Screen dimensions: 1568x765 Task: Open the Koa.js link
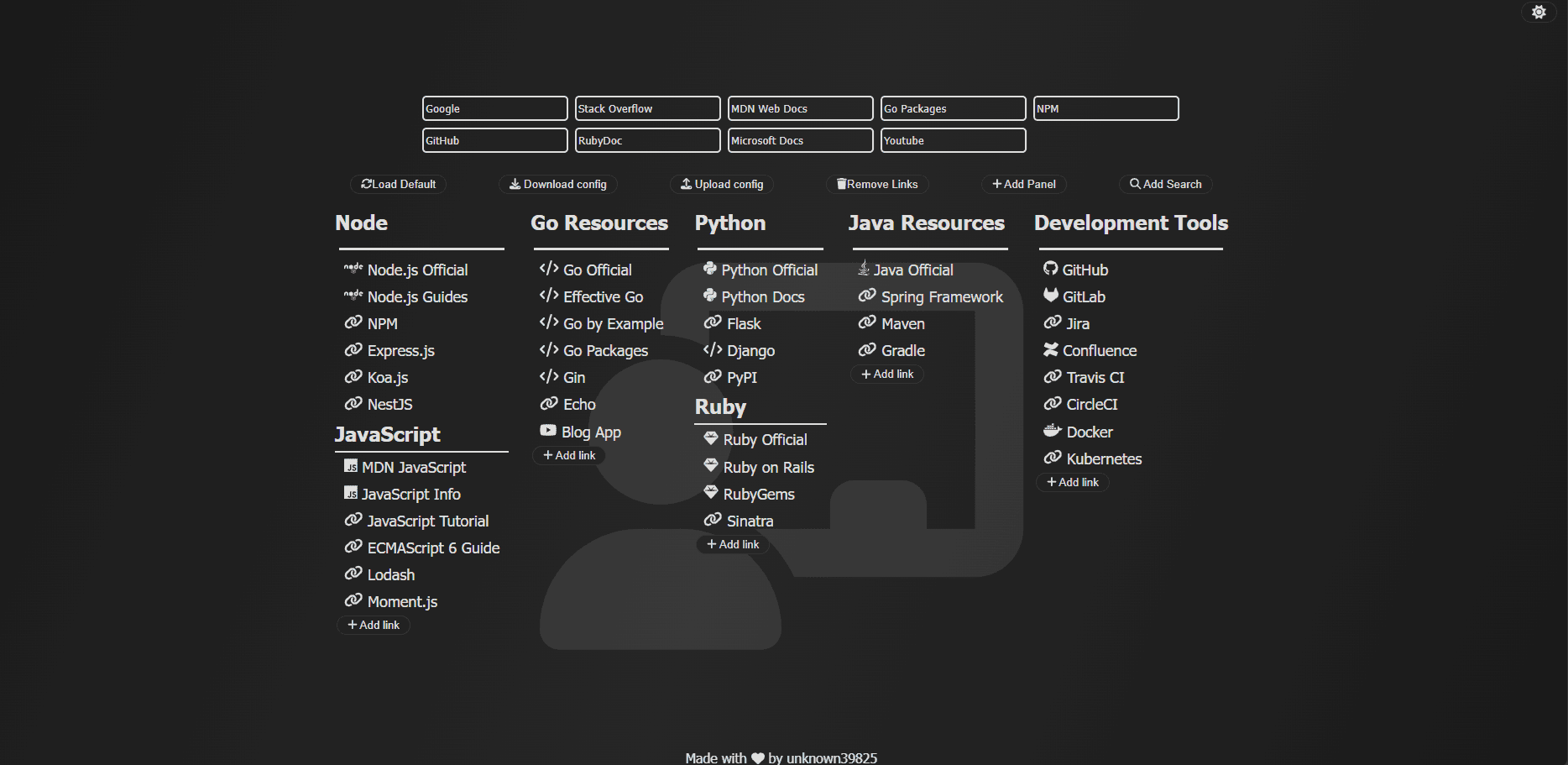click(388, 378)
